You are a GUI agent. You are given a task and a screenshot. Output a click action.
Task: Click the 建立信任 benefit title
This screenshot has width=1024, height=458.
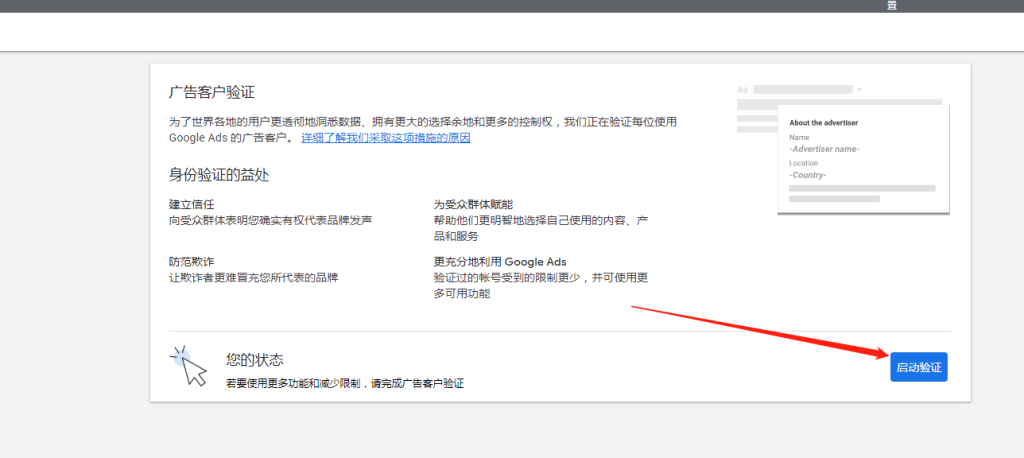click(x=191, y=204)
